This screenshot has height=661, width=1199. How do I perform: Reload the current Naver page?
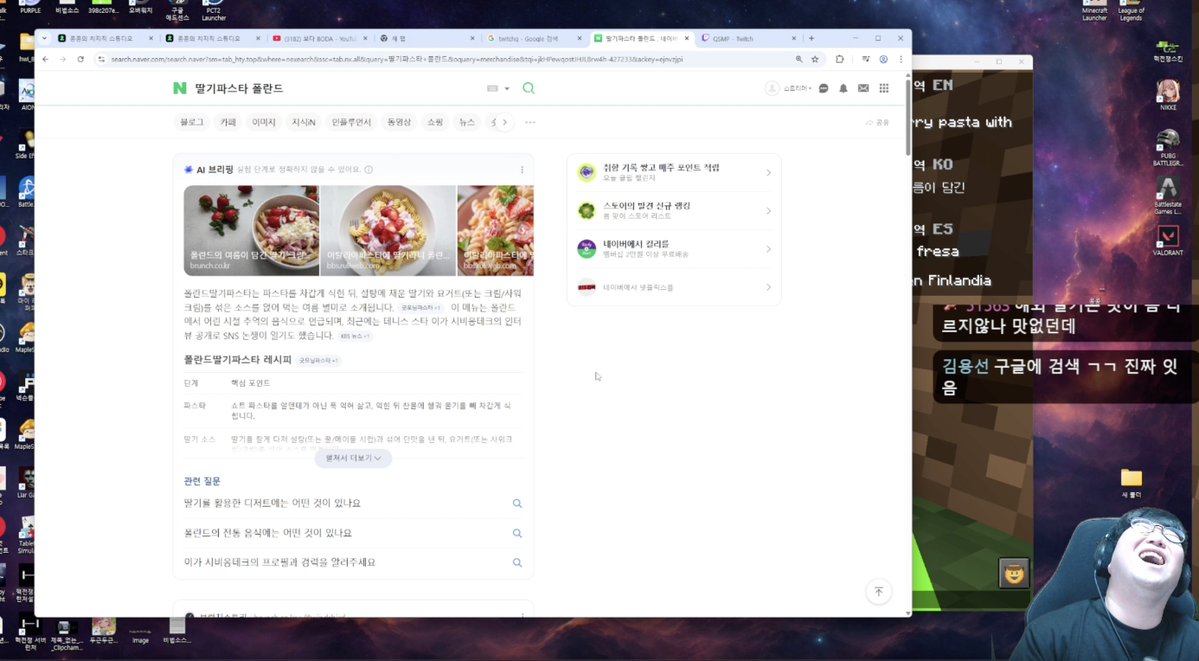pos(80,59)
